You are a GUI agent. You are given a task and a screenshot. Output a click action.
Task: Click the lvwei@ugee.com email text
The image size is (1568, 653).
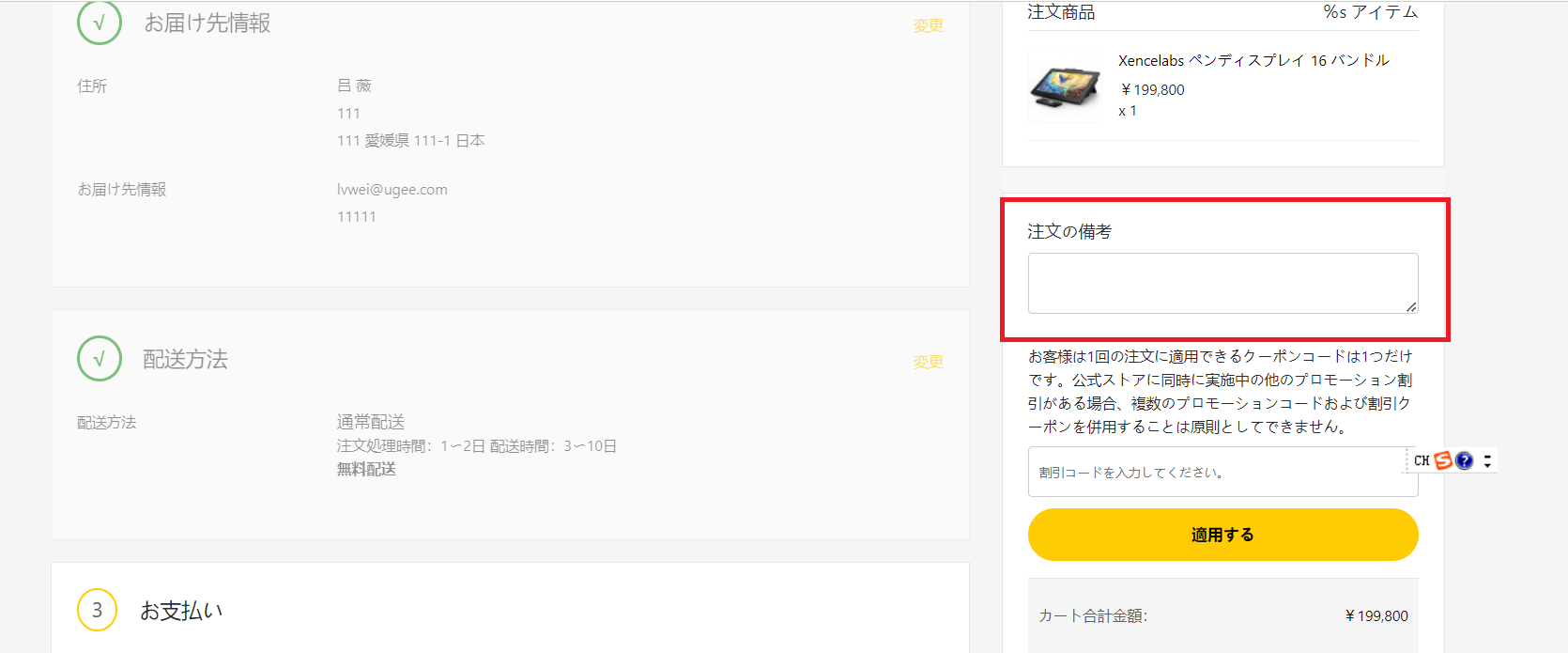click(392, 189)
